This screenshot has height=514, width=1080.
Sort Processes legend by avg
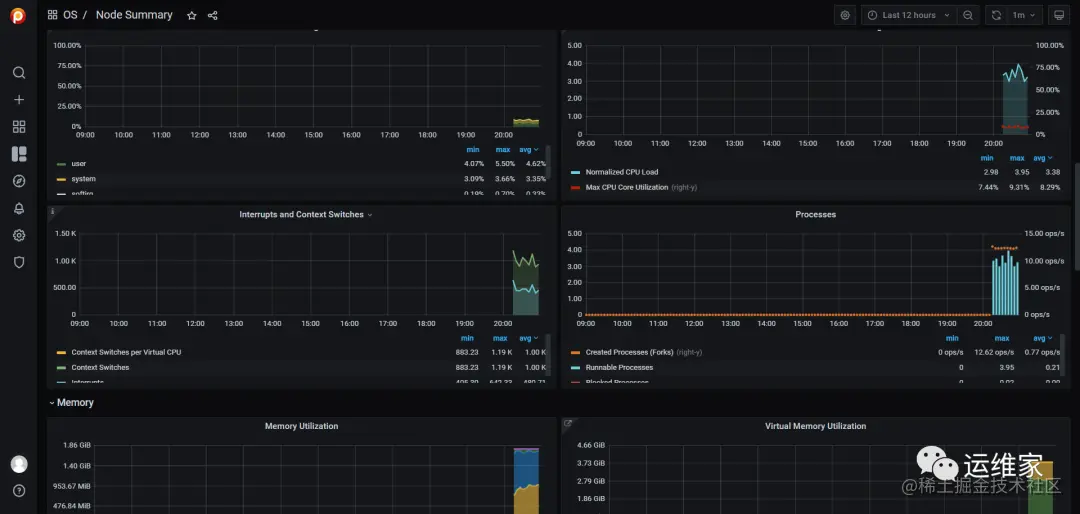(x=1042, y=338)
